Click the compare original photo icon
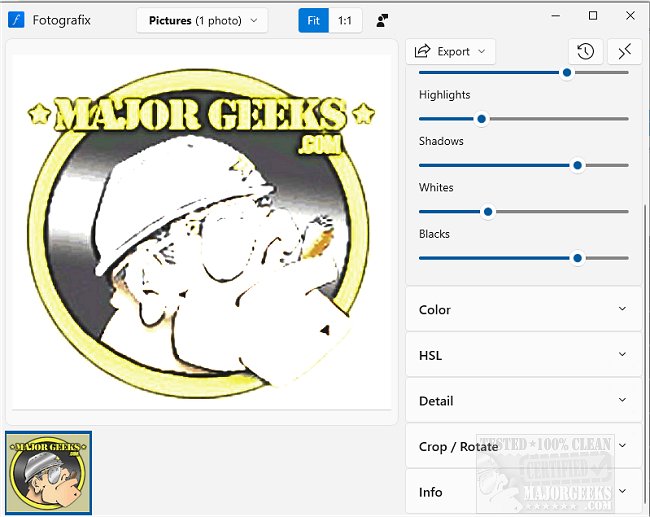The image size is (650, 517). 382,20
